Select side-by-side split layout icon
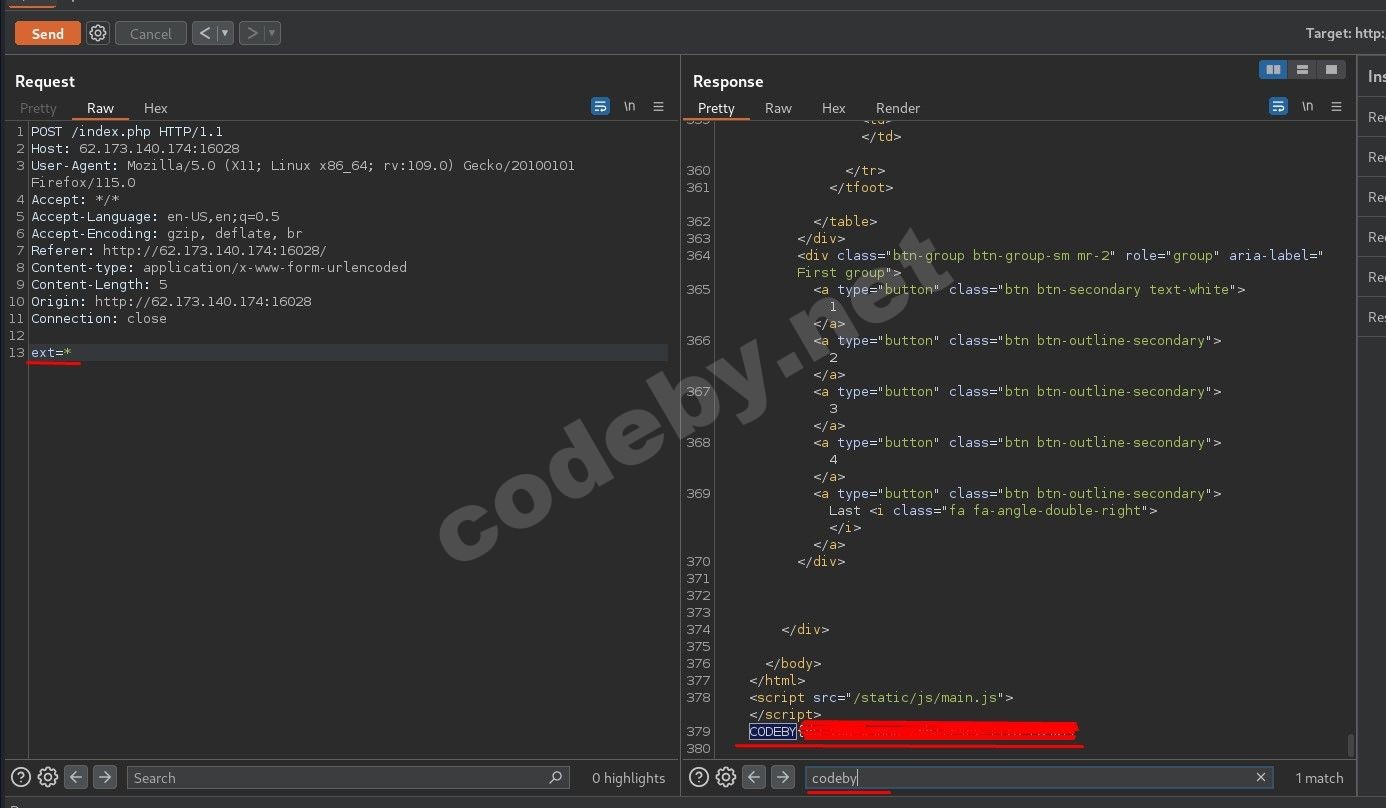Screen dimensions: 1386x808 1273,69
